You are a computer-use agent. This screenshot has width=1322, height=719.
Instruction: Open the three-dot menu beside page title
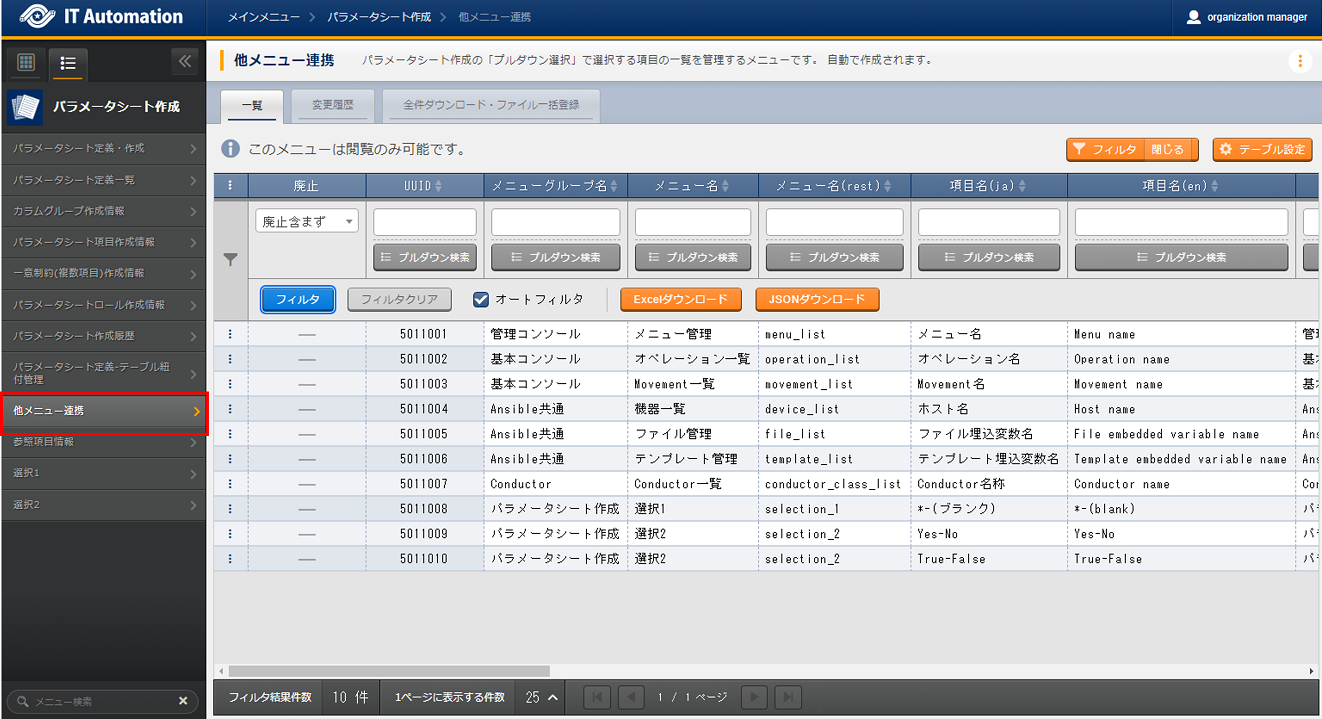(x=1299, y=61)
